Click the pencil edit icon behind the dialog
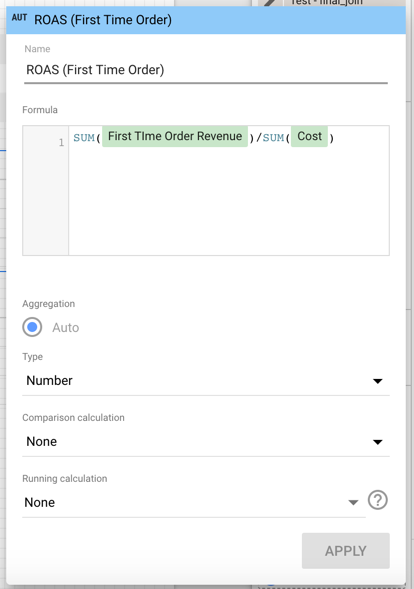Viewport: 414px width, 589px height. pos(271,3)
